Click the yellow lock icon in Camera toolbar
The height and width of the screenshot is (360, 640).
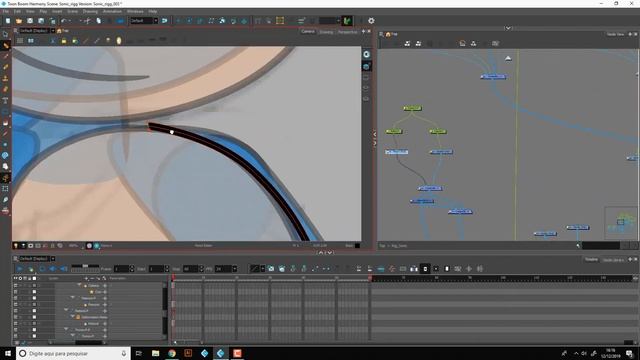point(64,41)
